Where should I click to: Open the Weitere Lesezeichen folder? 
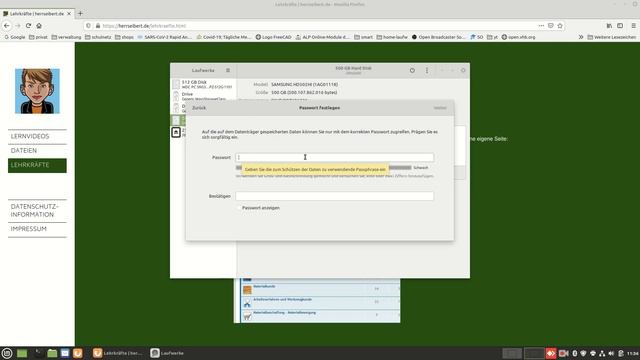point(611,37)
